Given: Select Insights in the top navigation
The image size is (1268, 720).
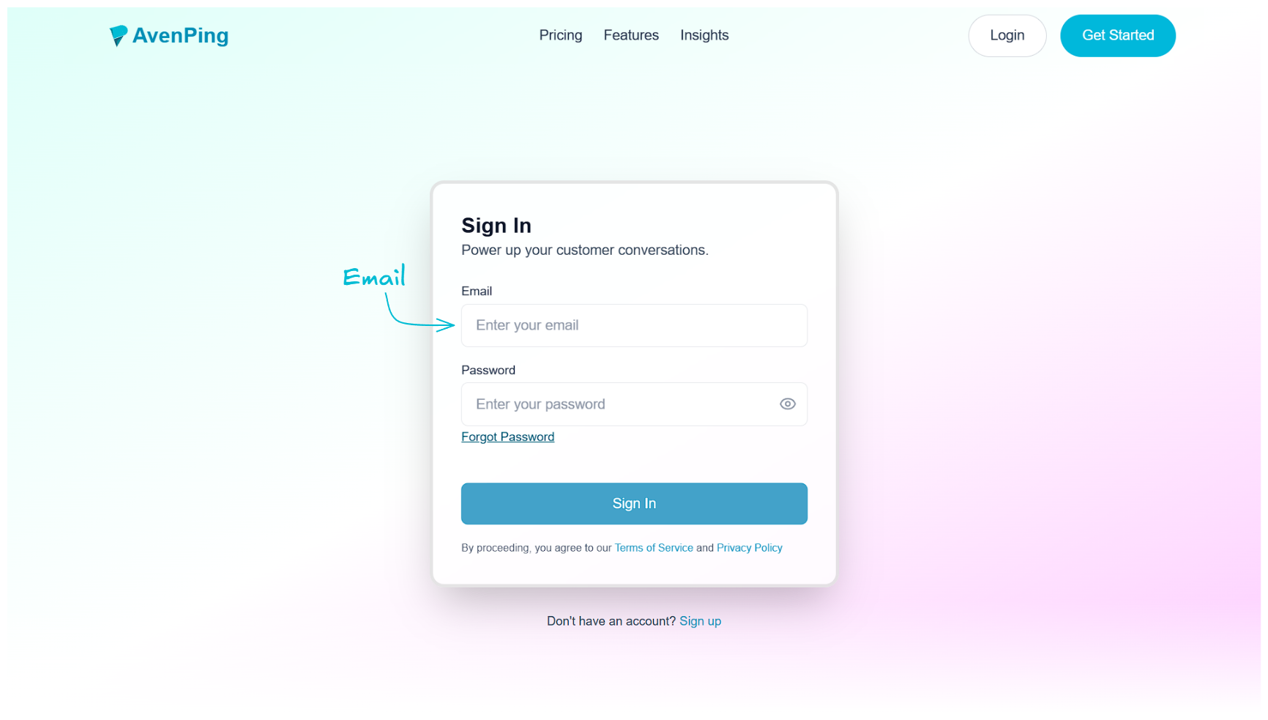Looking at the screenshot, I should 704,35.
